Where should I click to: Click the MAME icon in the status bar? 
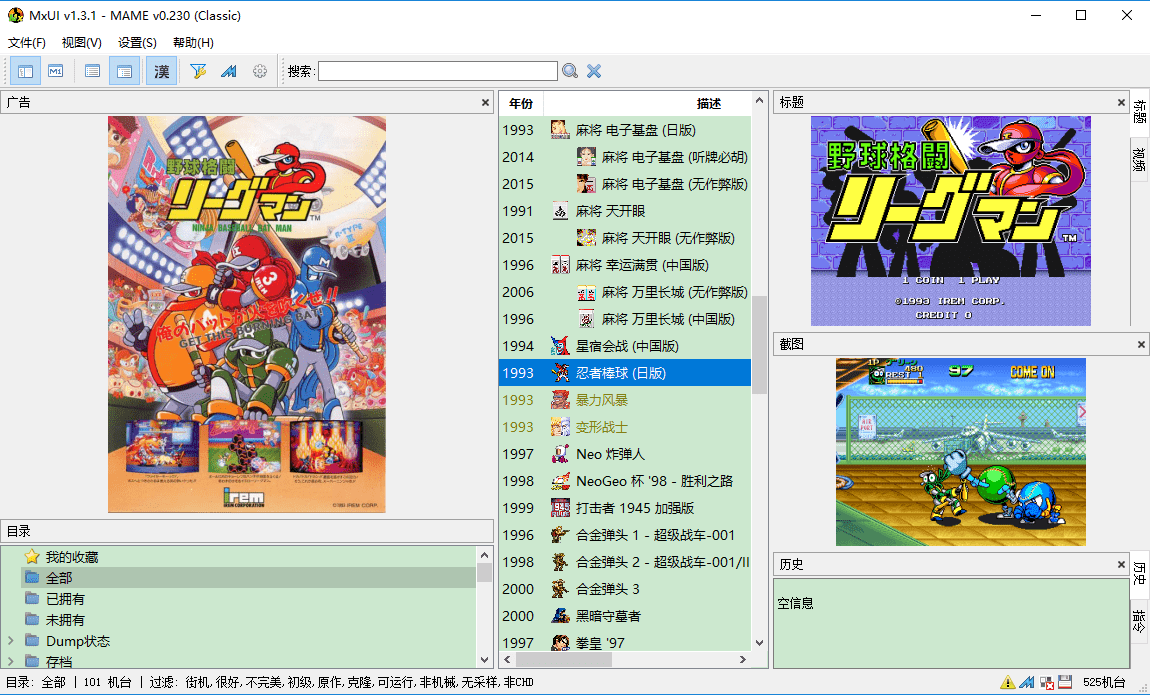[1026, 682]
